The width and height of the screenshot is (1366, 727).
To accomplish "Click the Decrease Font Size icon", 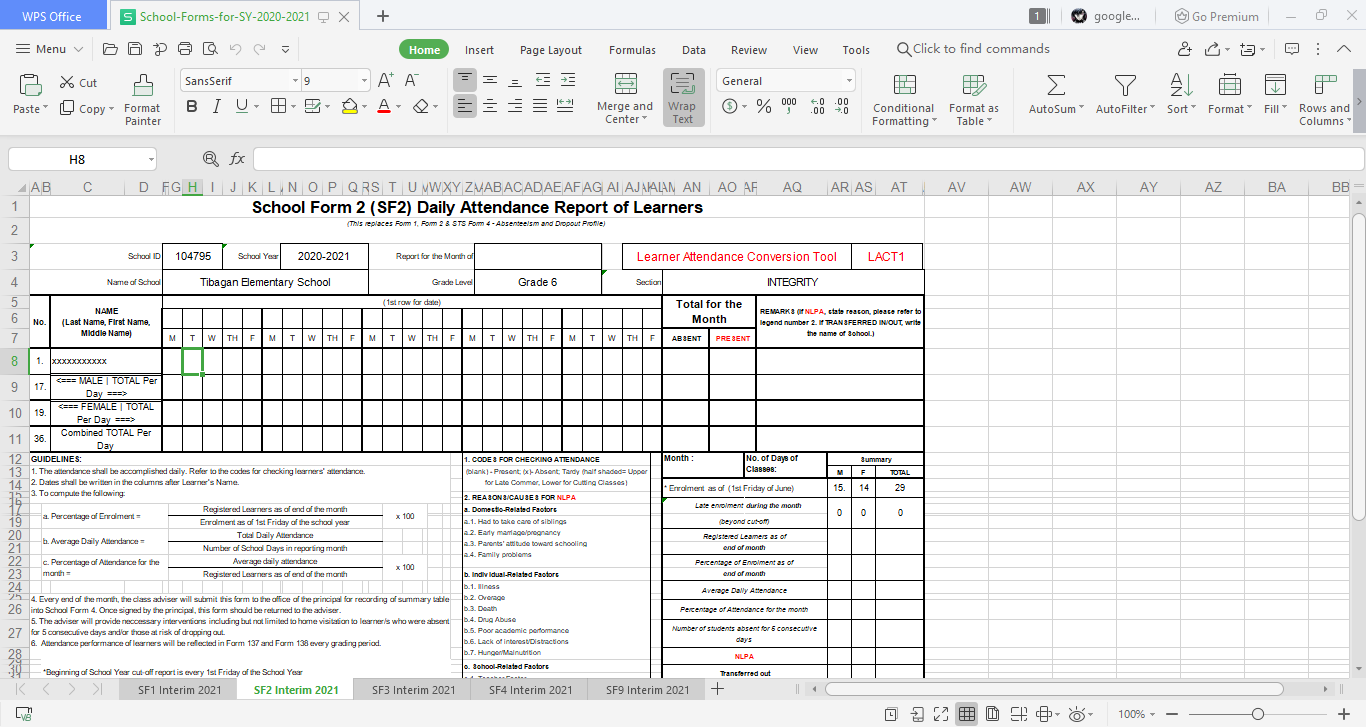I will tap(412, 81).
